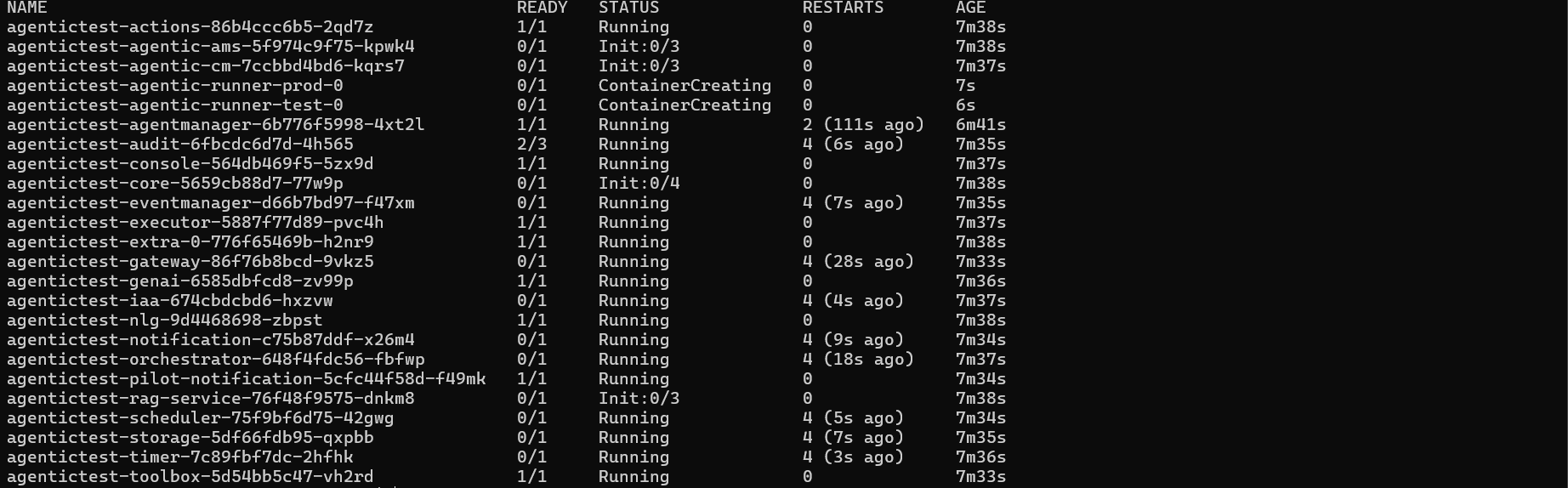Click Init:0/3 status of rag-service pod

[x=639, y=399]
